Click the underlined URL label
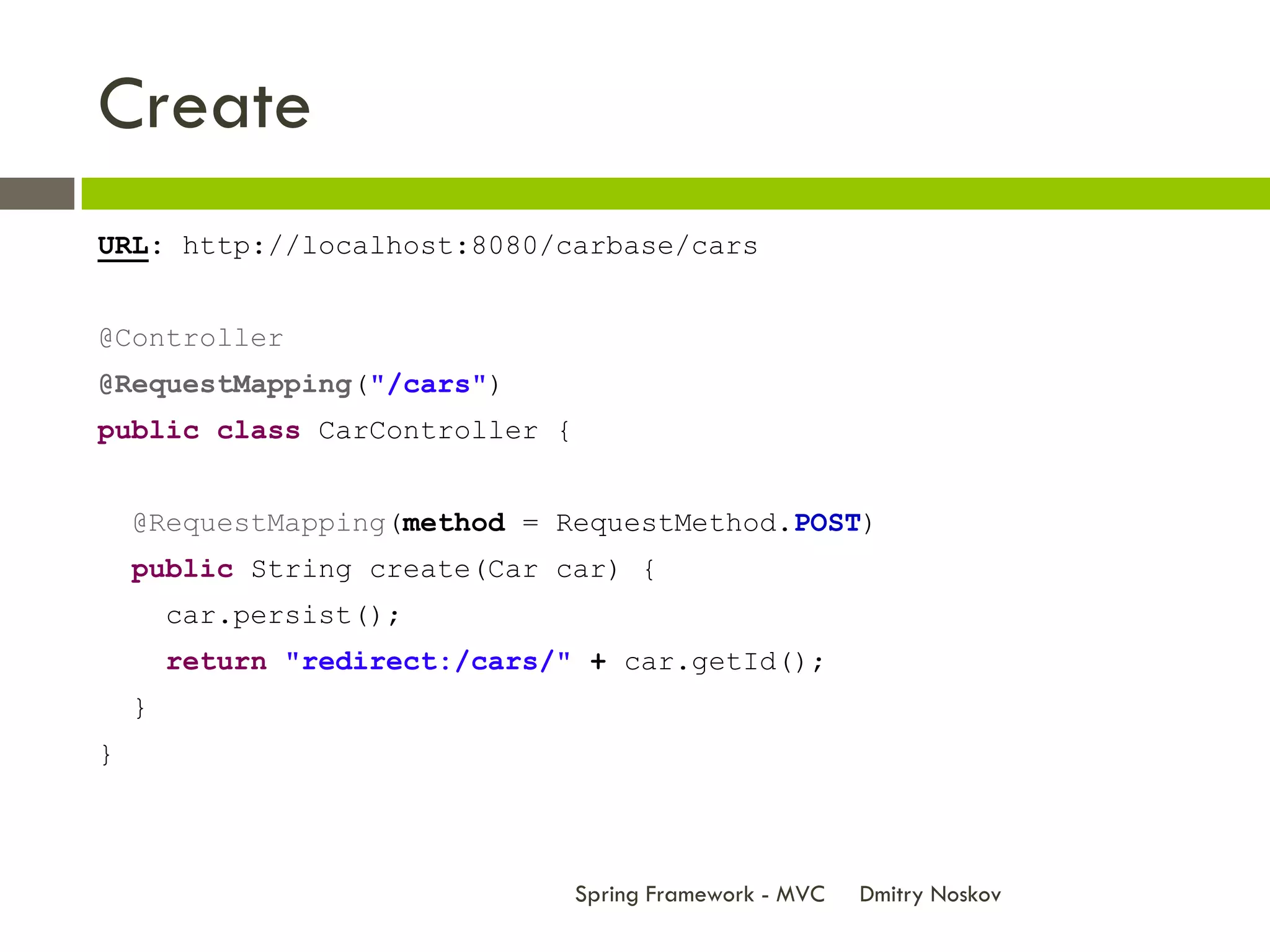This screenshot has height=952, width=1270. (123, 246)
